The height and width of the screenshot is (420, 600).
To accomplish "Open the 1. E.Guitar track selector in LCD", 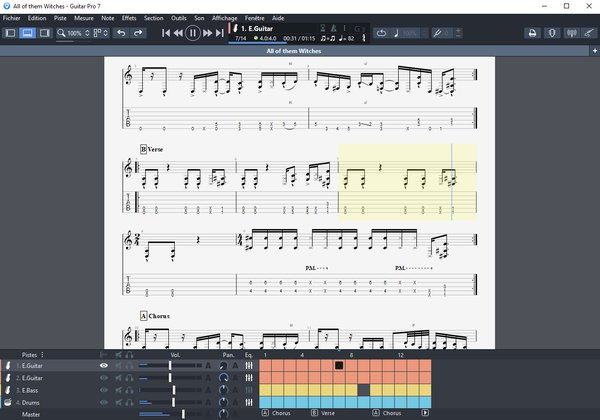I will tap(257, 28).
